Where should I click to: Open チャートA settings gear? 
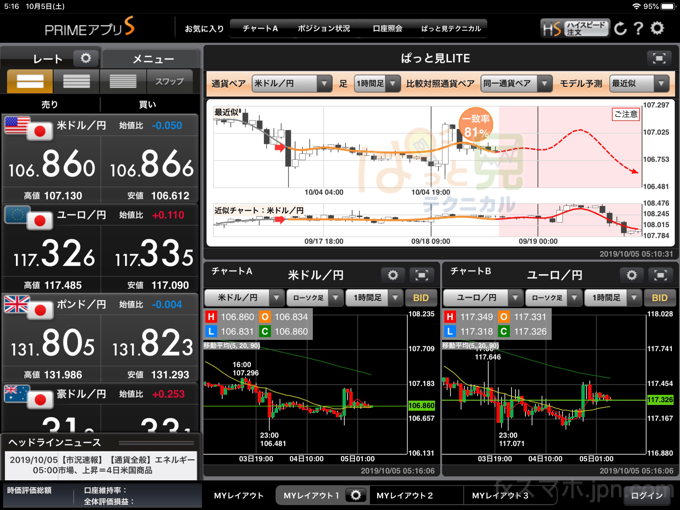coord(392,275)
